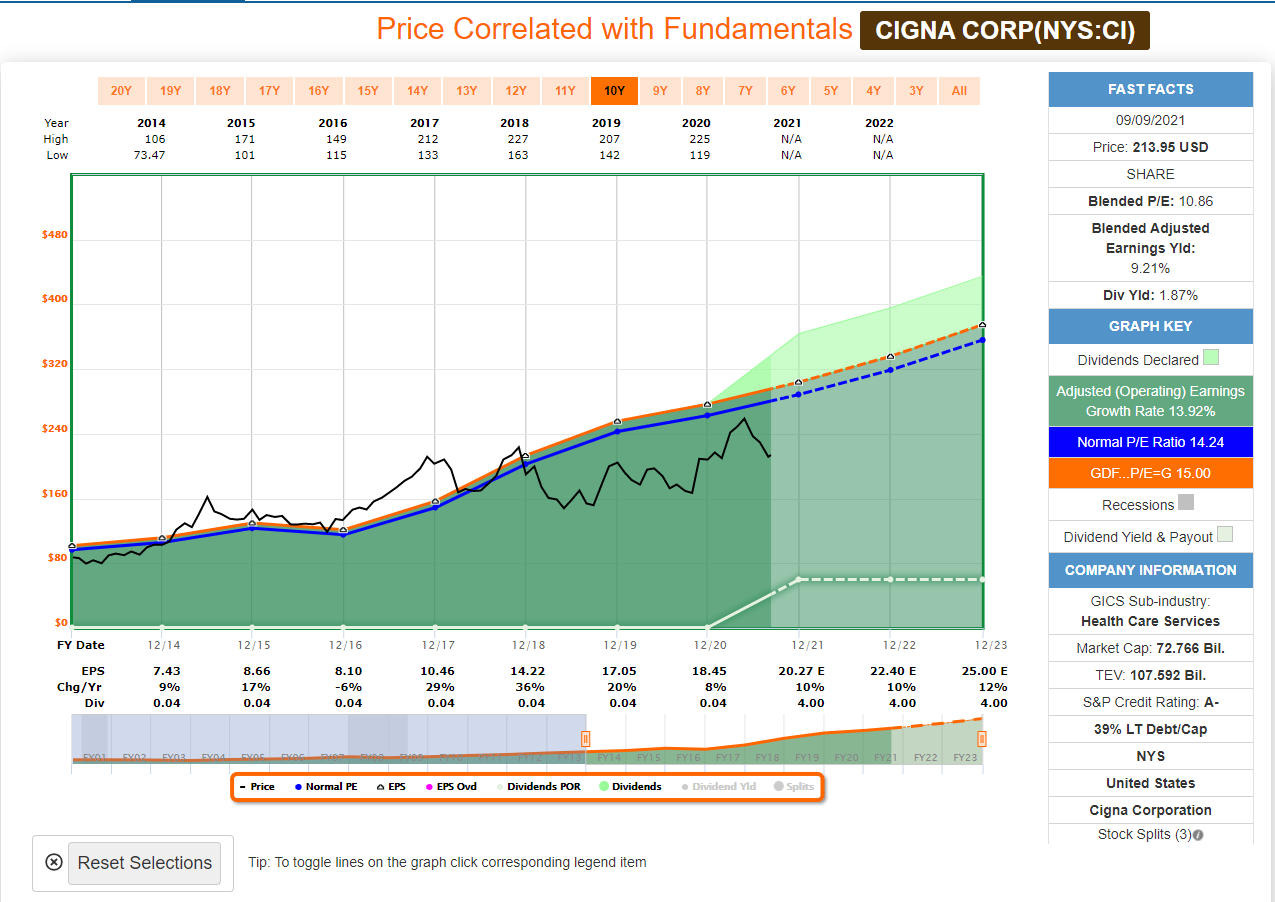Click the 09/09/2021 date text

pyautogui.click(x=1150, y=119)
